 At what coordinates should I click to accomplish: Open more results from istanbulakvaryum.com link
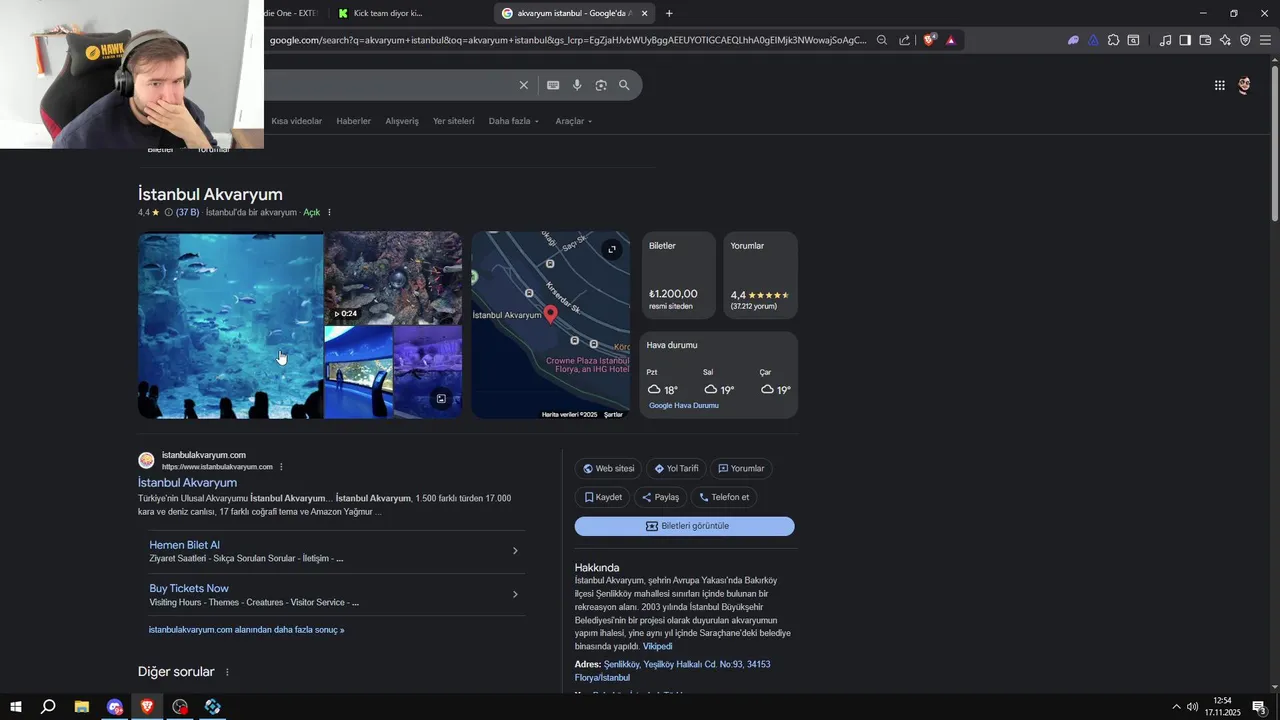(x=247, y=630)
